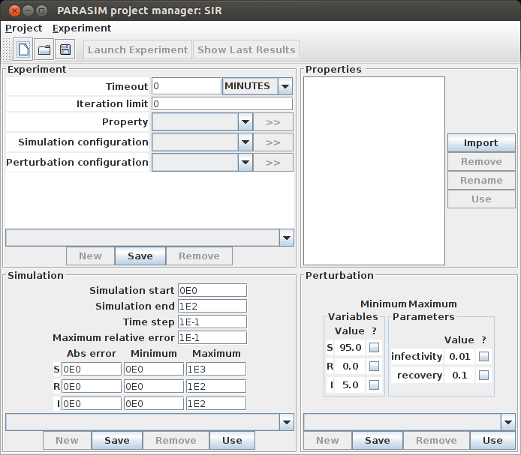Click the Open project folder icon
The height and width of the screenshot is (455, 521).
(x=44, y=50)
